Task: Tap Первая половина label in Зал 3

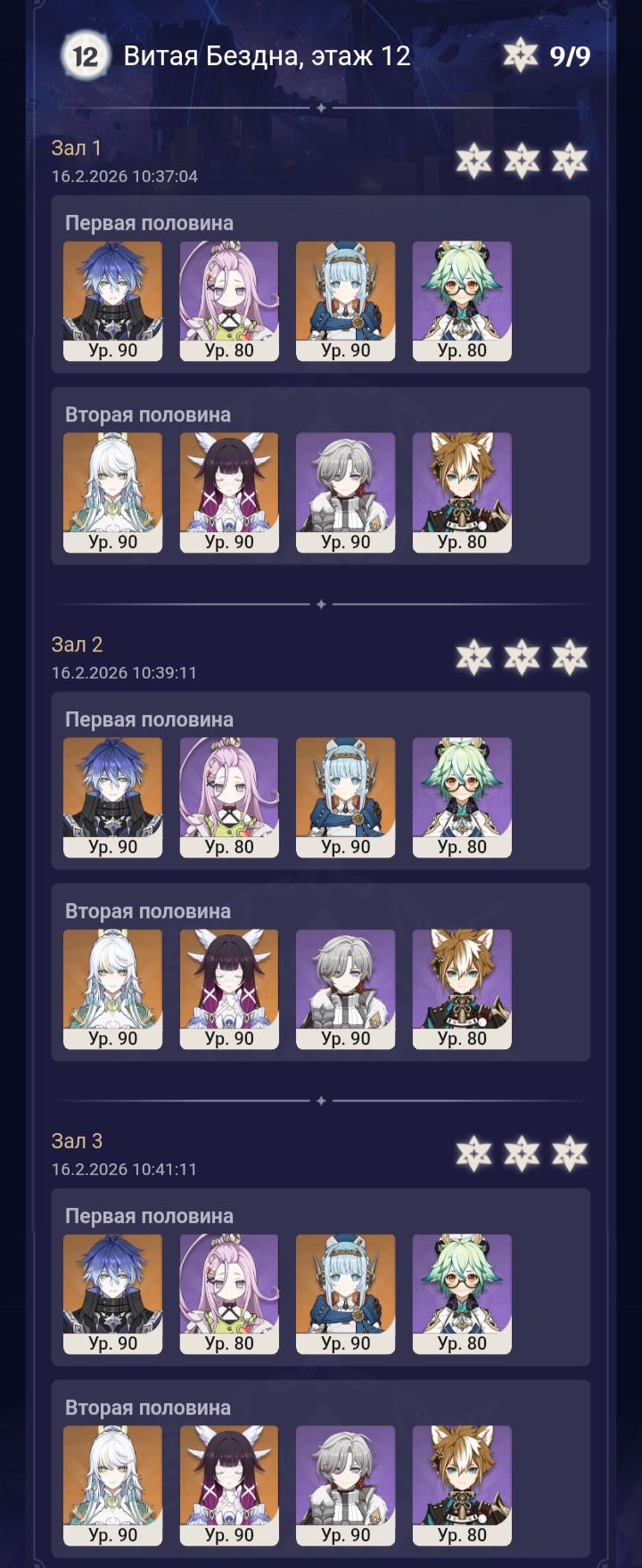Action: tap(149, 1216)
